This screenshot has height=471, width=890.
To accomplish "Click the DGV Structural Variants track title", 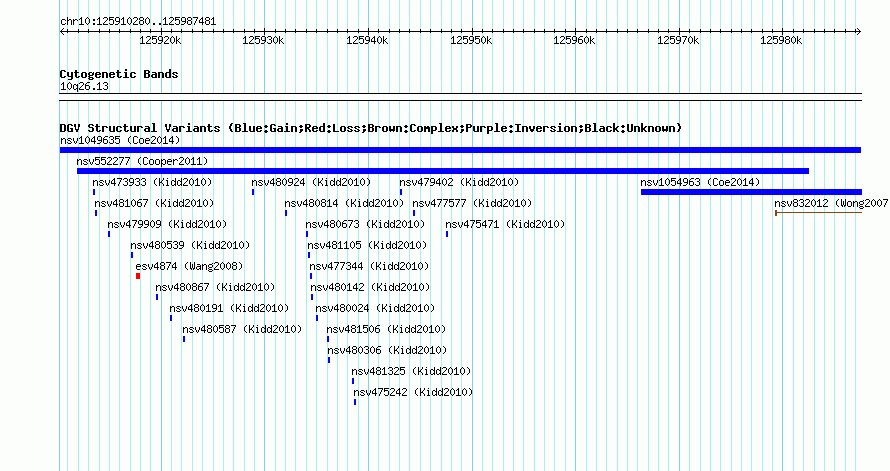I will pos(371,128).
